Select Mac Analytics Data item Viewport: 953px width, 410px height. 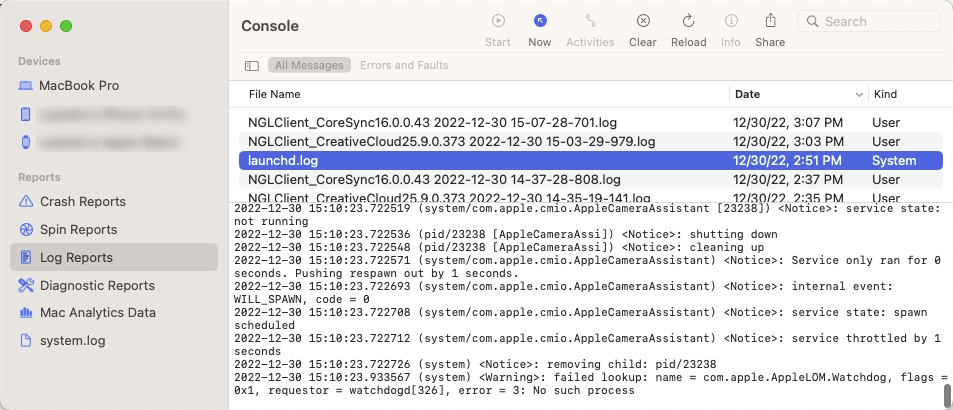(x=97, y=312)
